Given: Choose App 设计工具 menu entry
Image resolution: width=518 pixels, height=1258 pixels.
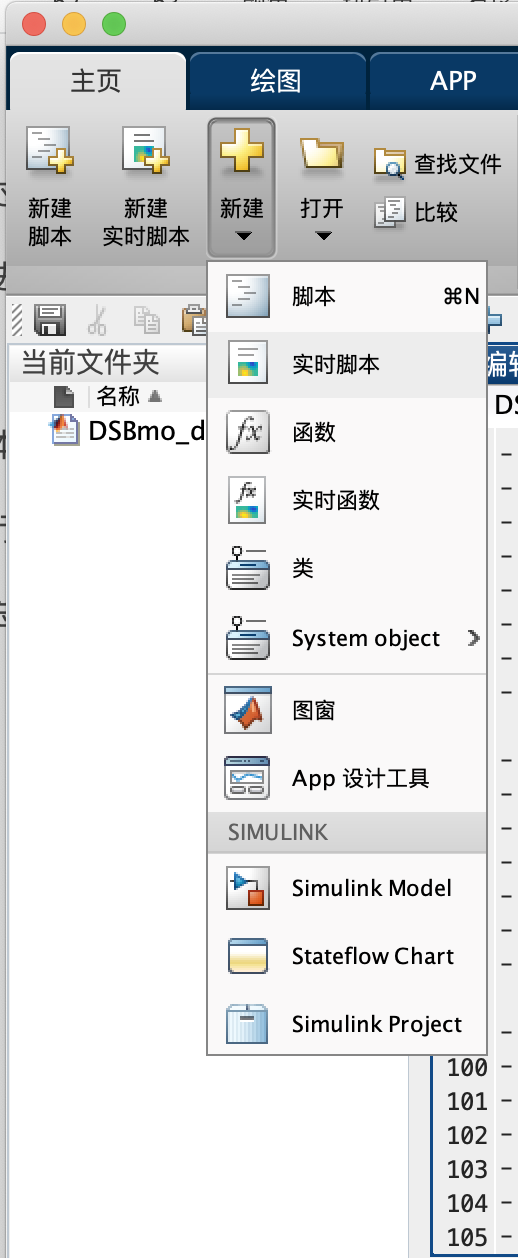Looking at the screenshot, I should (347, 778).
